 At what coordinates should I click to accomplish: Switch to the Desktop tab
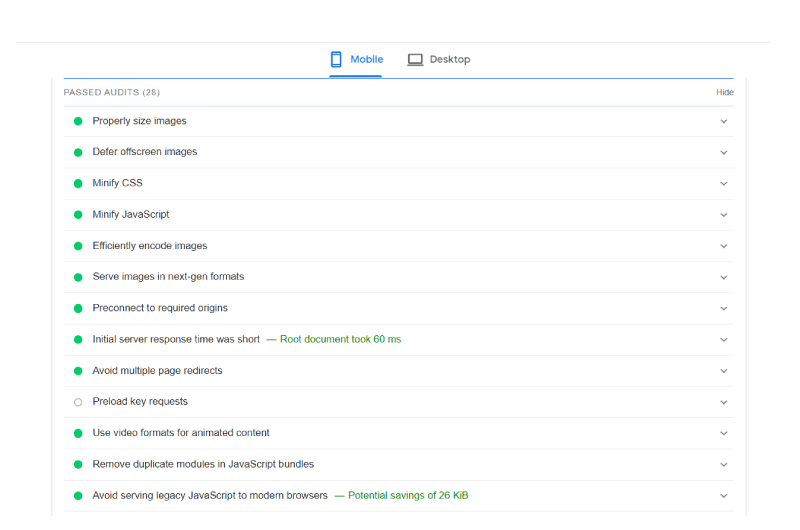coord(439,60)
